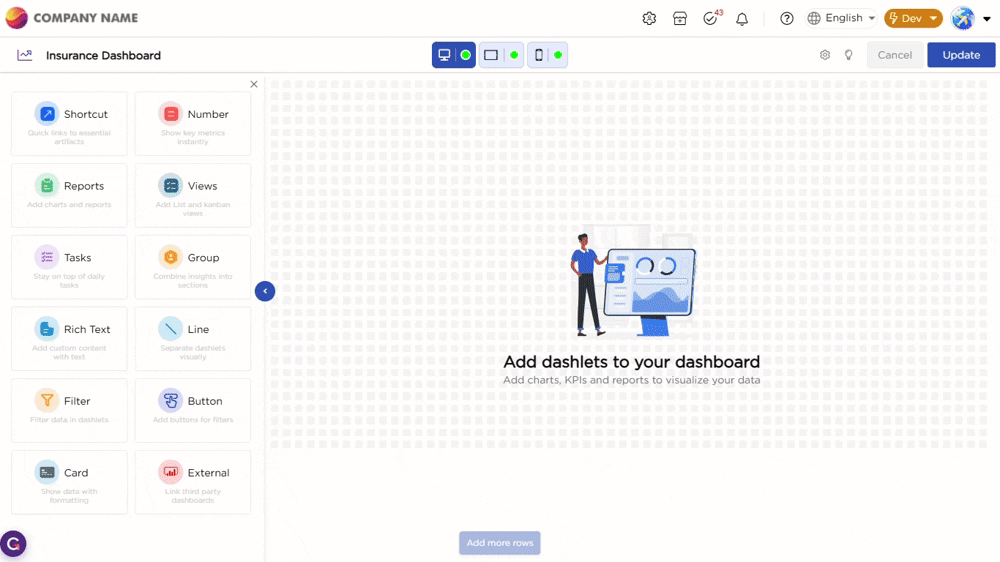Click Add more rows button
Viewport: 1000px width, 562px height.
tap(500, 543)
